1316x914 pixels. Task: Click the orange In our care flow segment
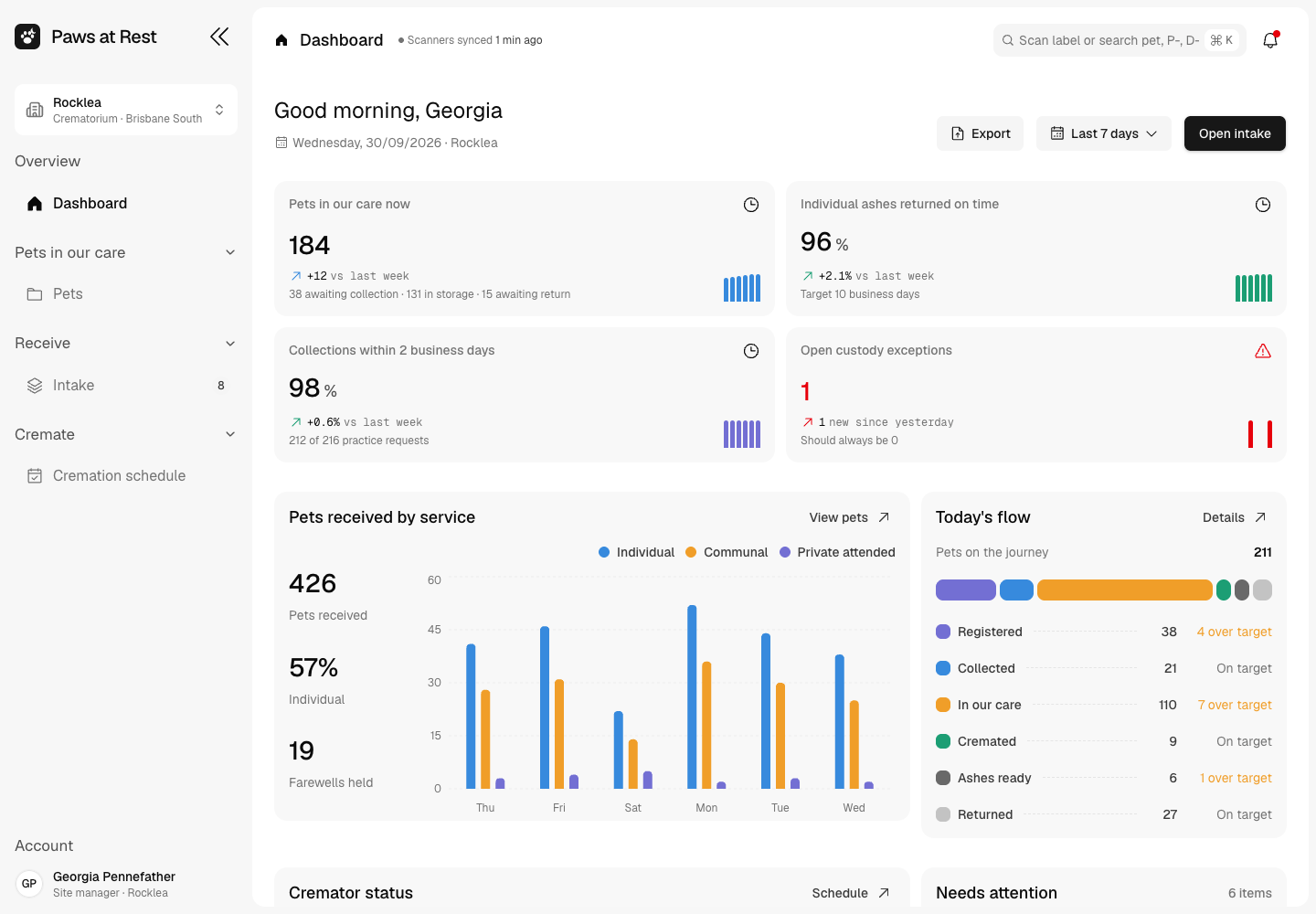click(1125, 590)
